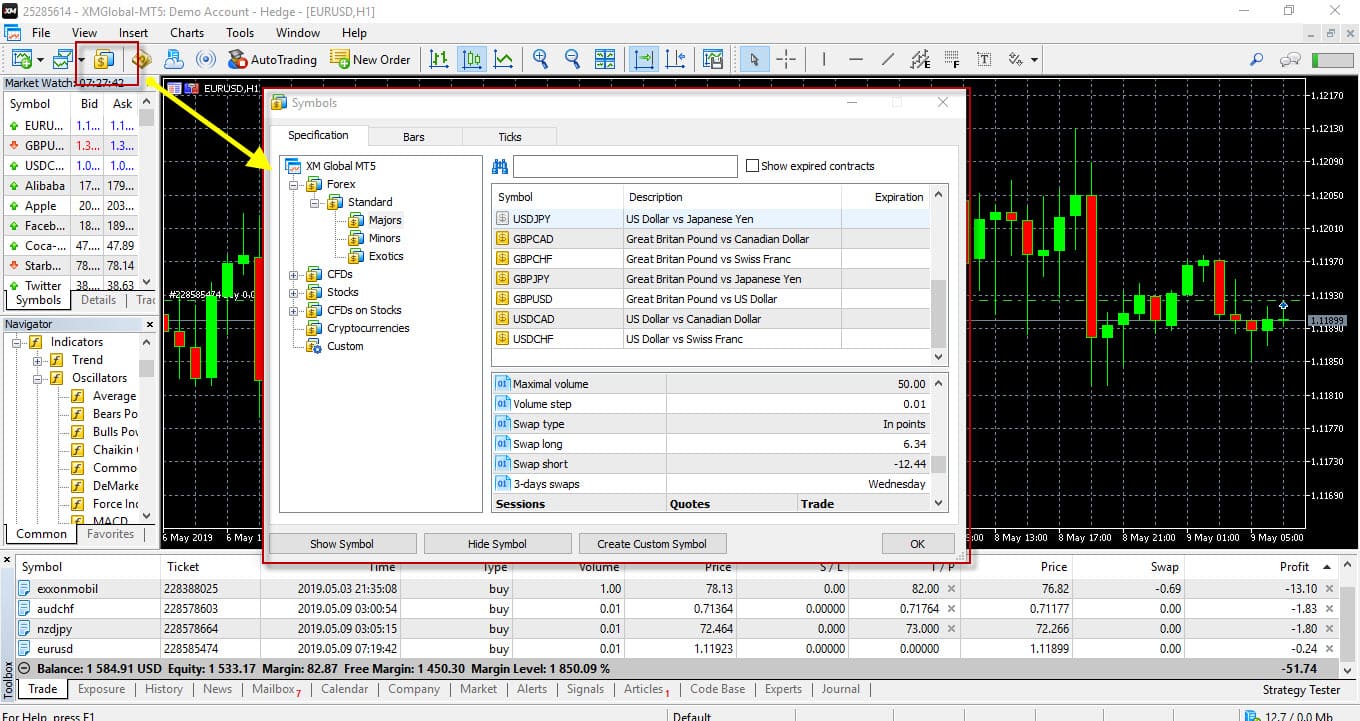Image resolution: width=1360 pixels, height=721 pixels.
Task: Switch to the Ticks tab
Action: pos(510,137)
